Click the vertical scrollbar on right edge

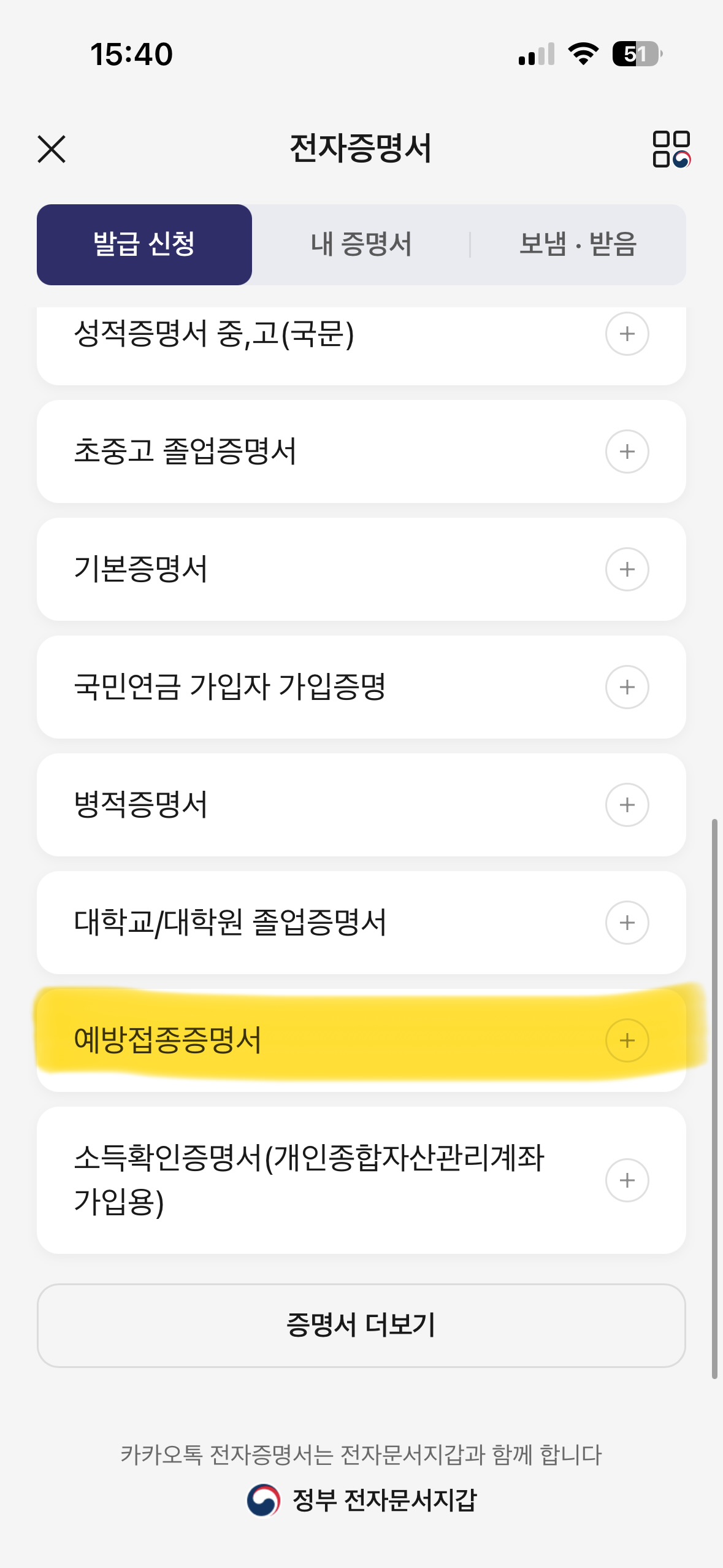coord(714,1098)
